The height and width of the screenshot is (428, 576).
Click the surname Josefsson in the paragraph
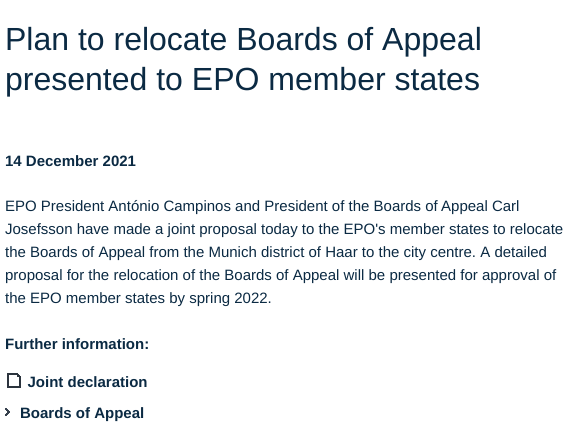[39, 229]
